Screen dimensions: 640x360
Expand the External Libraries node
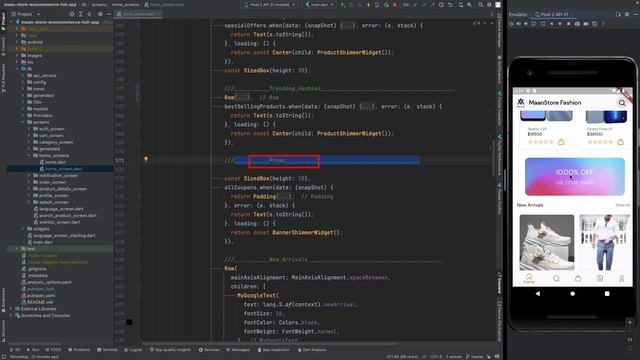11,309
